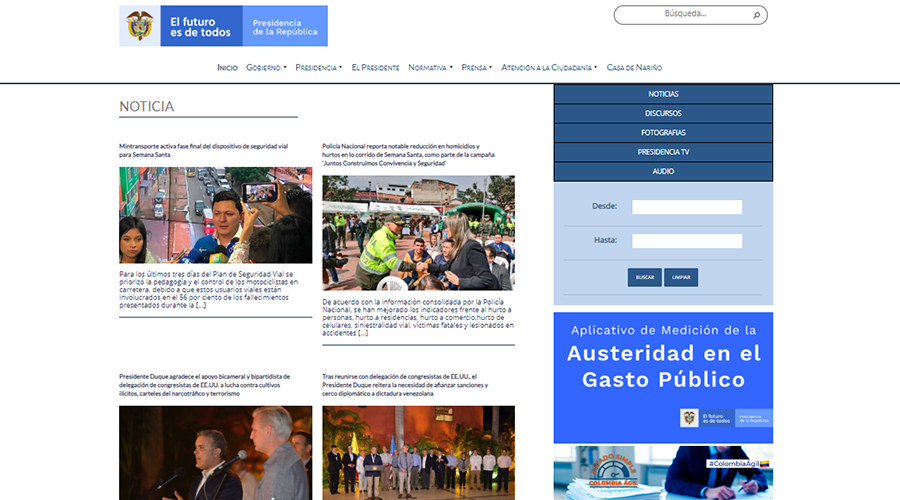900x500 pixels.
Task: Open the Inicio menu item
Action: point(227,68)
